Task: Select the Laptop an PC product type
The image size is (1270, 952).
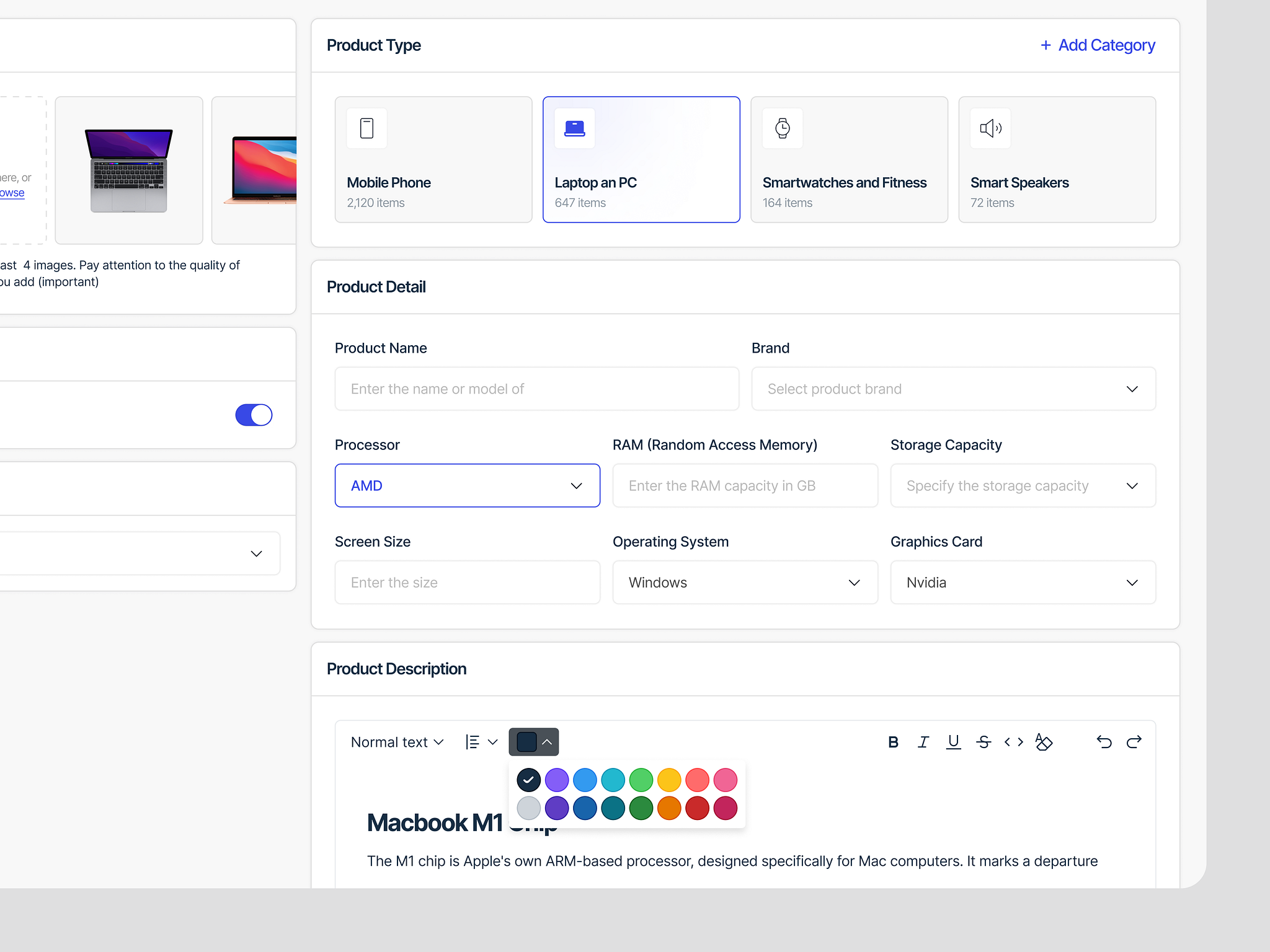Action: (x=641, y=159)
